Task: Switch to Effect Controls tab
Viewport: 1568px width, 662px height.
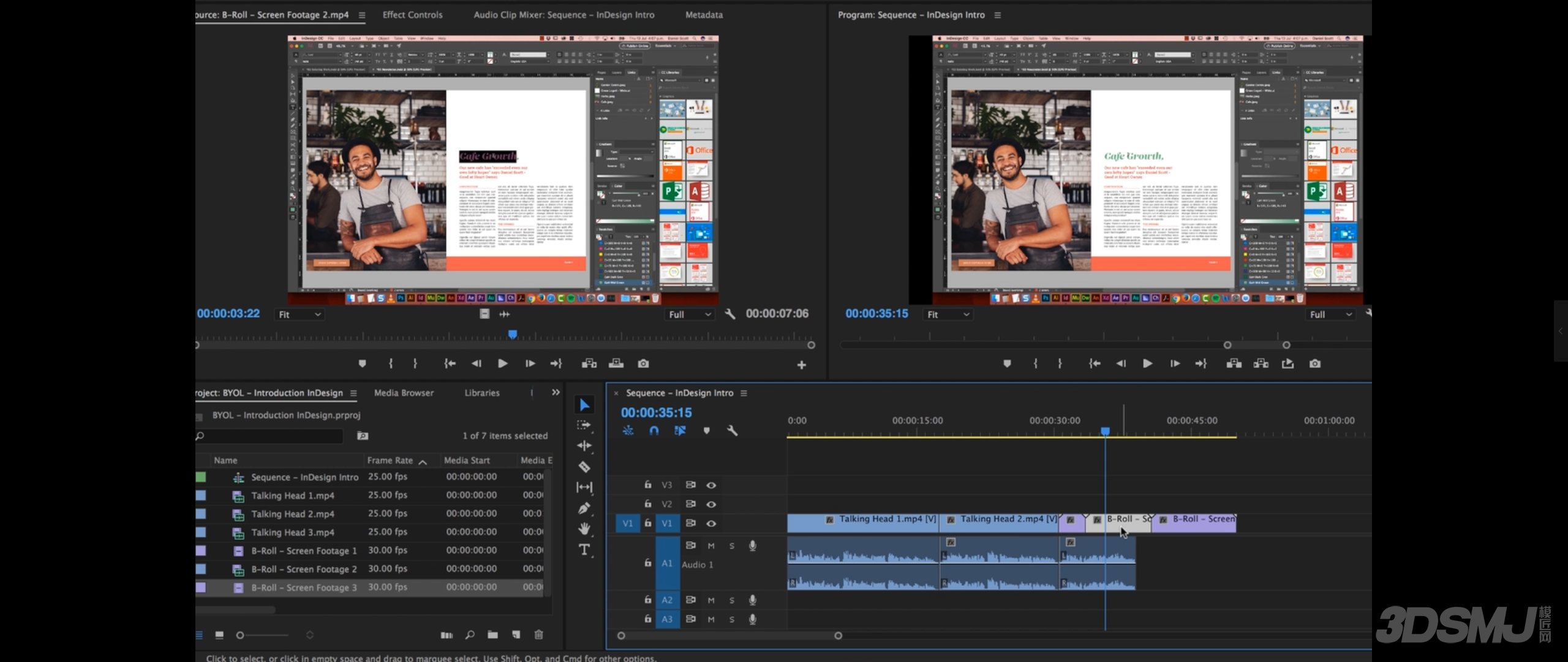Action: tap(412, 15)
